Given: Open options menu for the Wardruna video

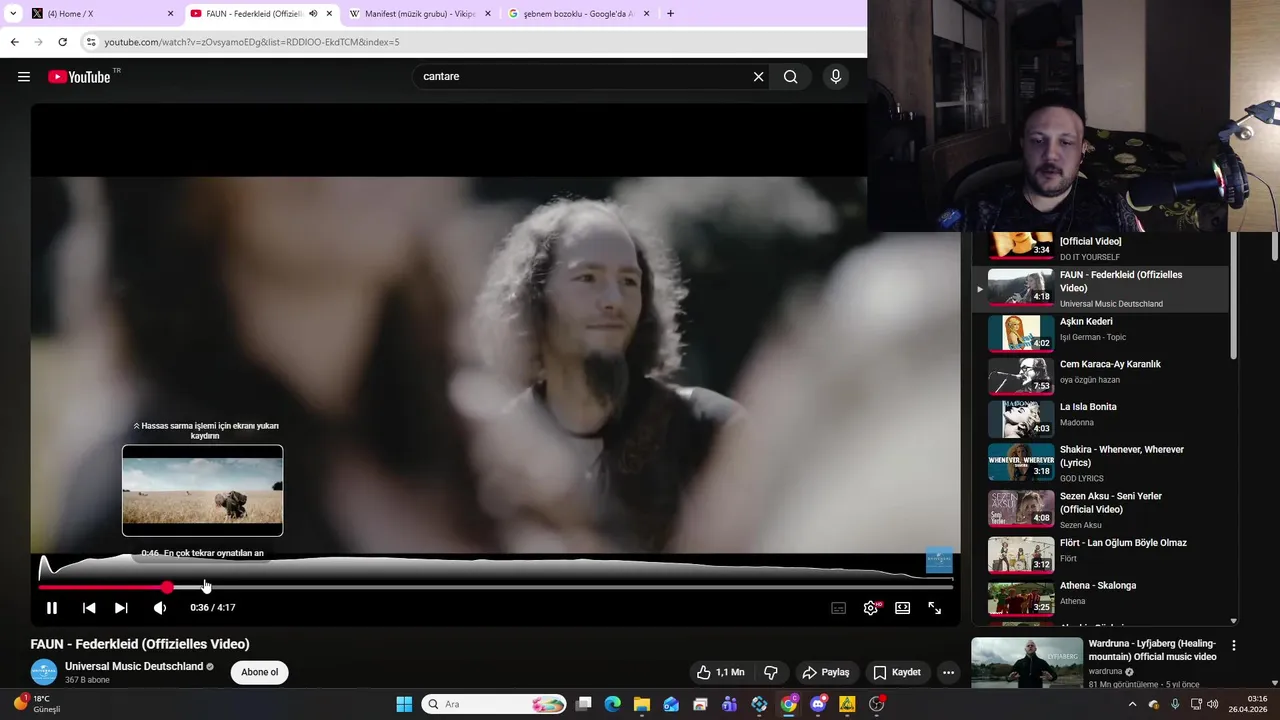Looking at the screenshot, I should (1234, 646).
